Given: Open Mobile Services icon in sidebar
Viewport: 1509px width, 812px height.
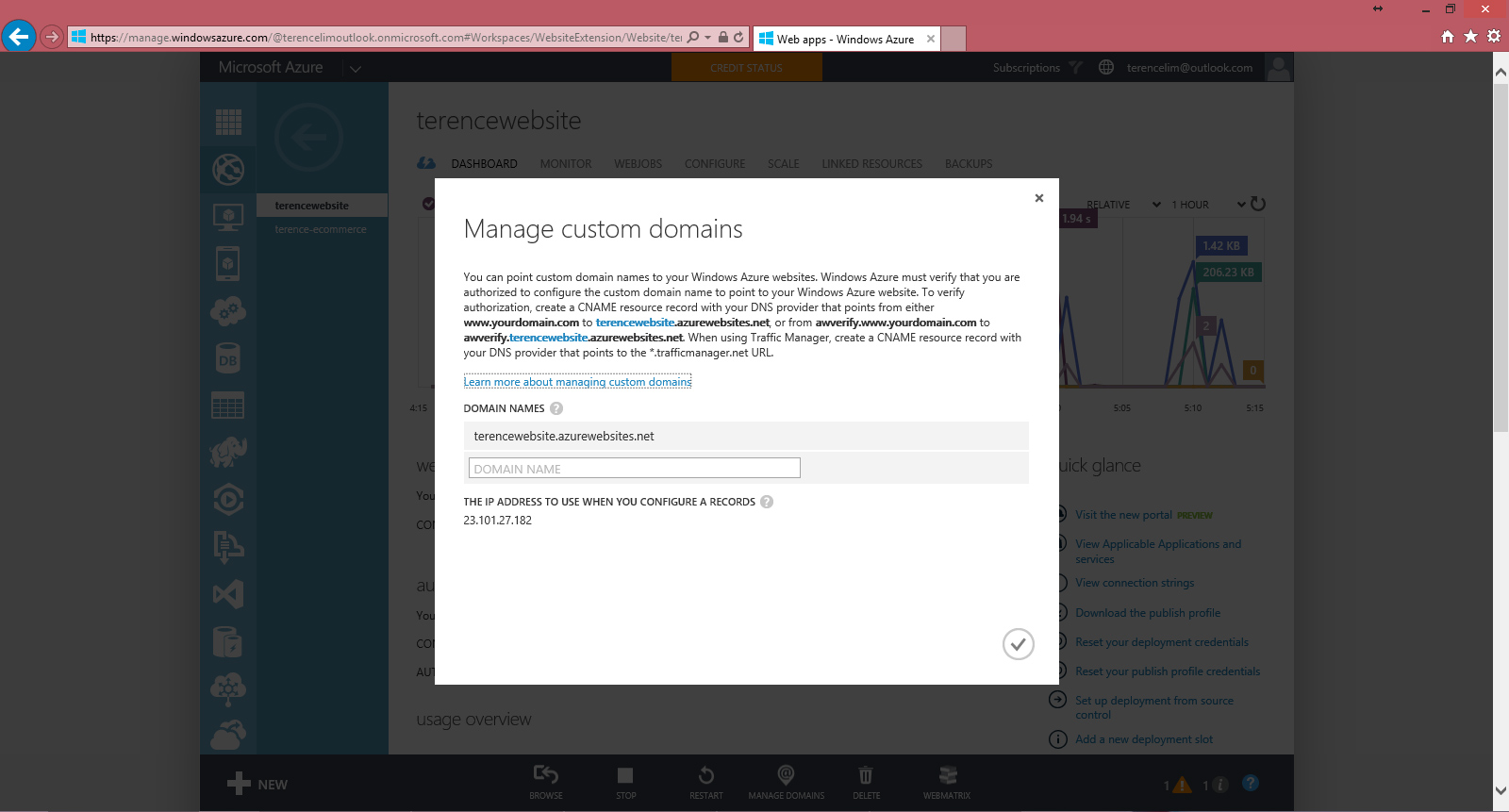Looking at the screenshot, I should tap(228, 263).
